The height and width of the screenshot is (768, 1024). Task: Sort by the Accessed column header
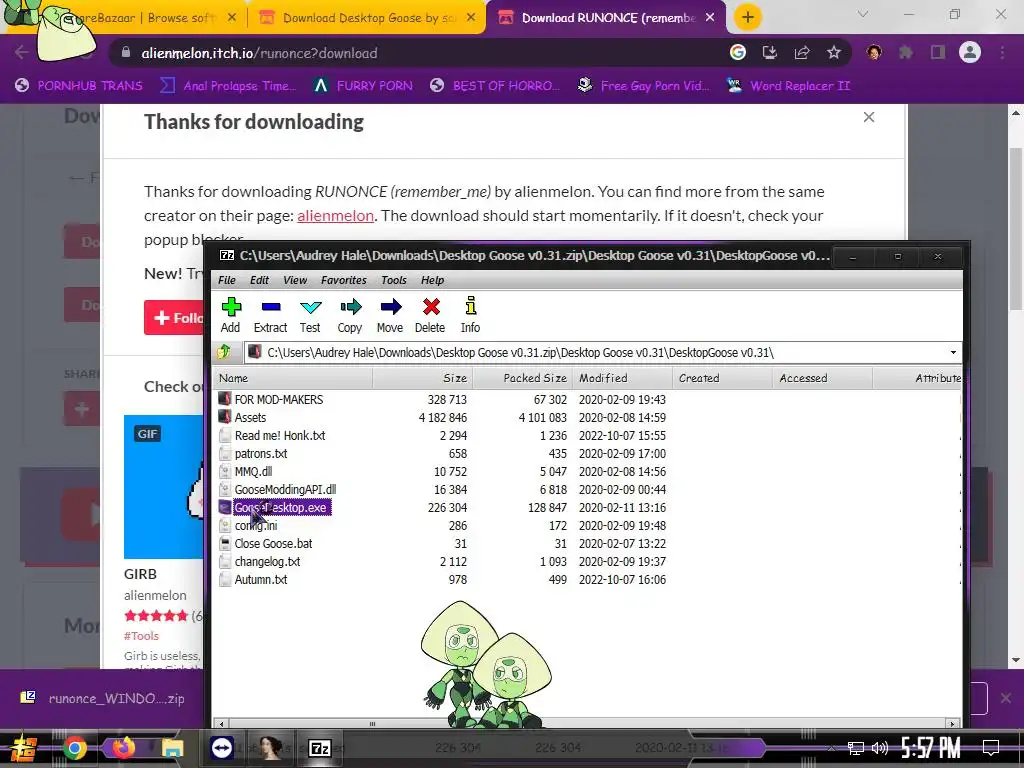(822, 378)
